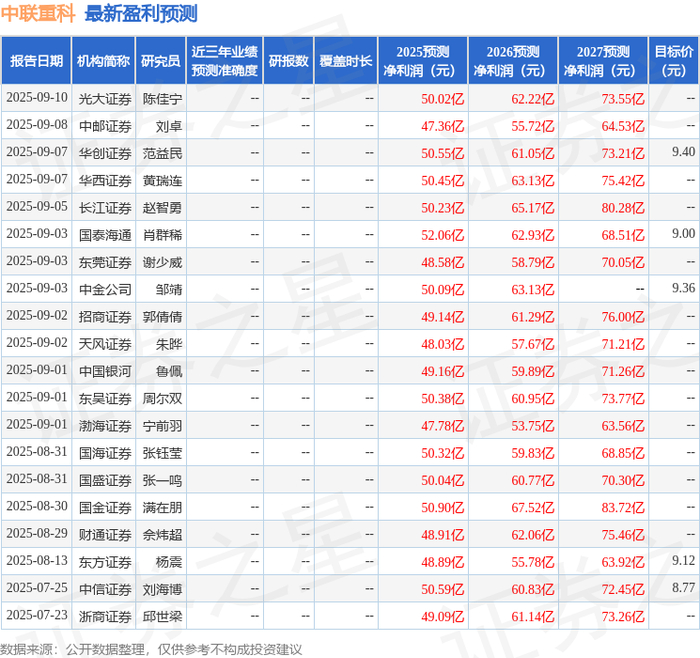The image size is (700, 658).
Task: Select the 机构简称 column header
Action: click(x=104, y=61)
